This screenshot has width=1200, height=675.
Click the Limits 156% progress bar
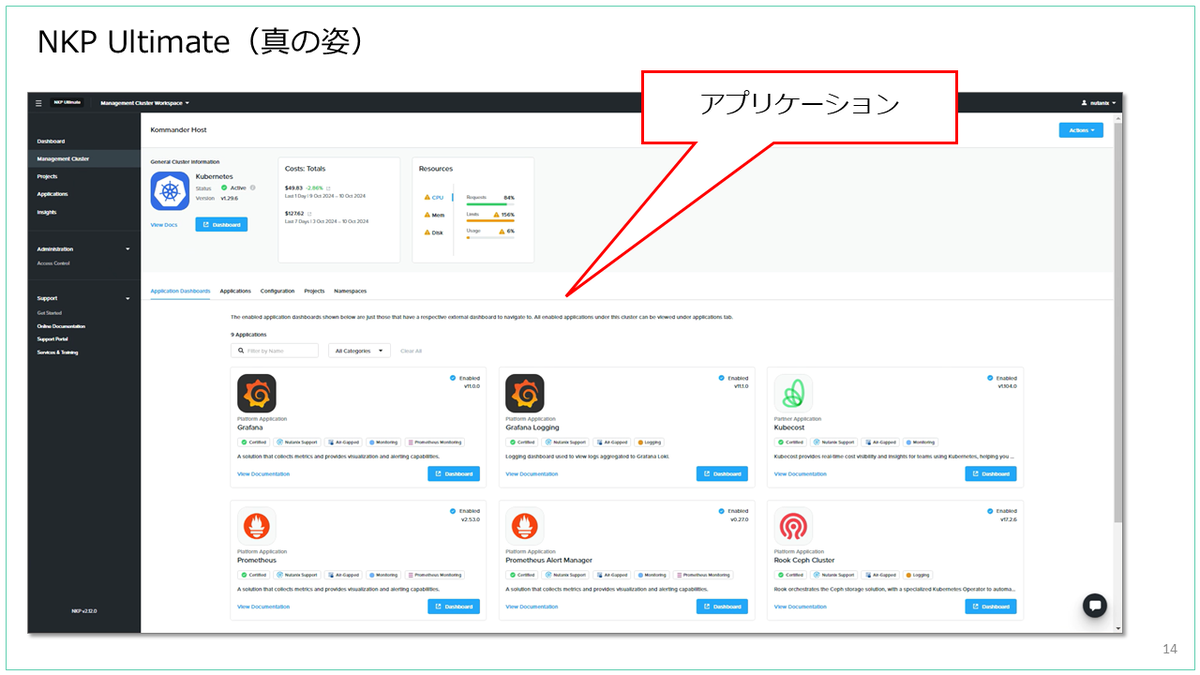pos(490,221)
